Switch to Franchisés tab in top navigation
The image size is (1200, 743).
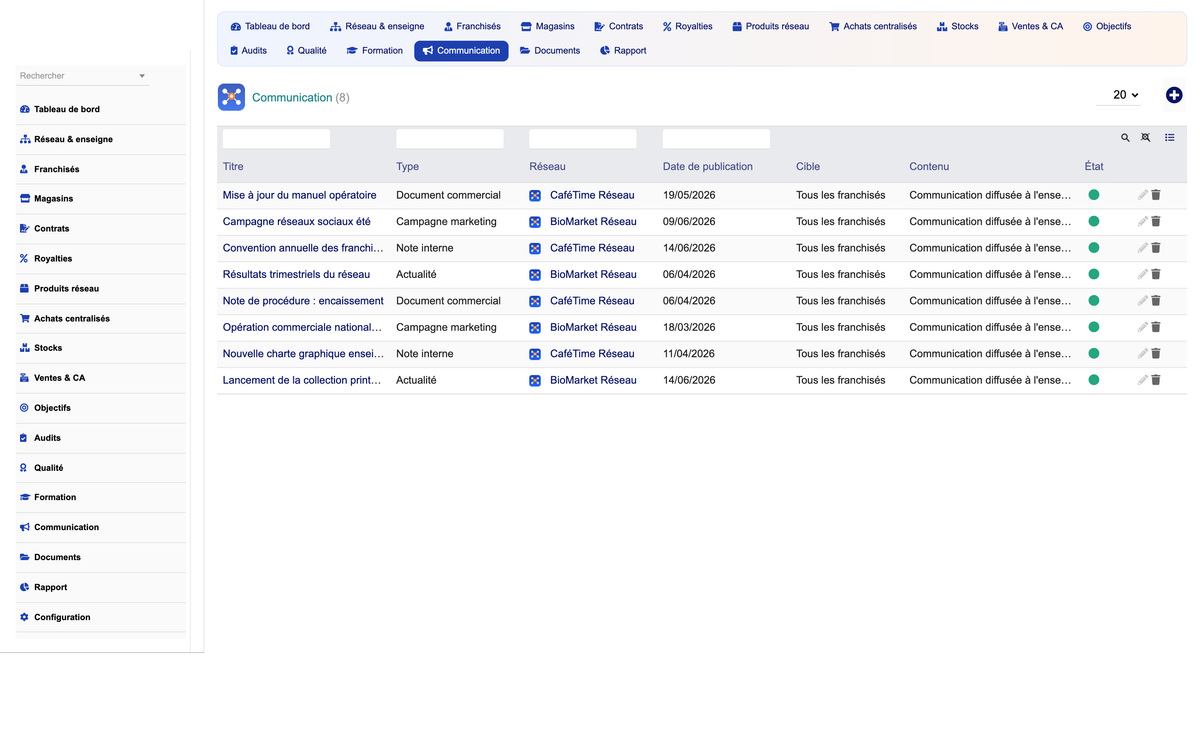[472, 26]
